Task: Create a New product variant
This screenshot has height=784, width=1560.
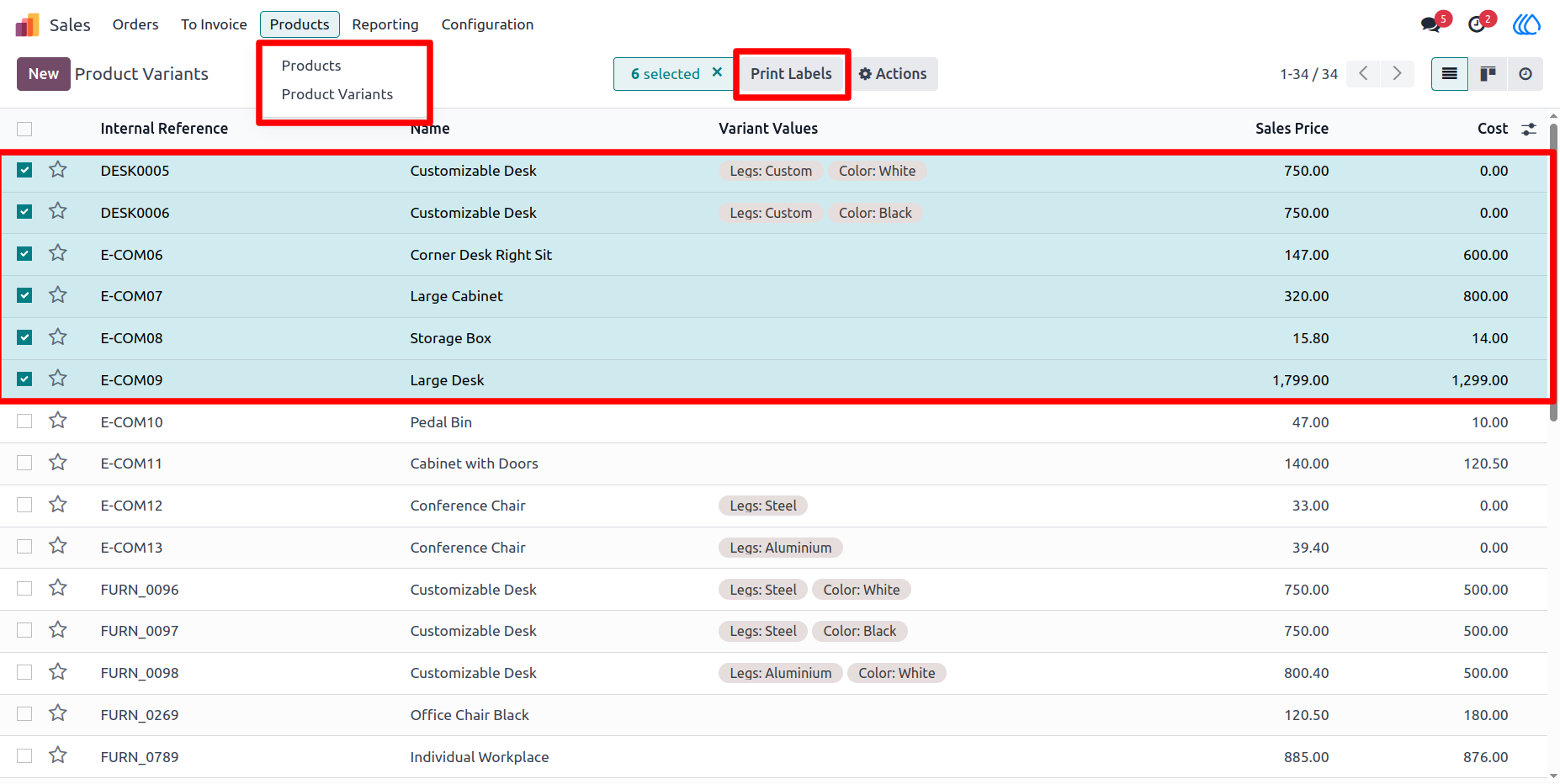Action: [44, 74]
